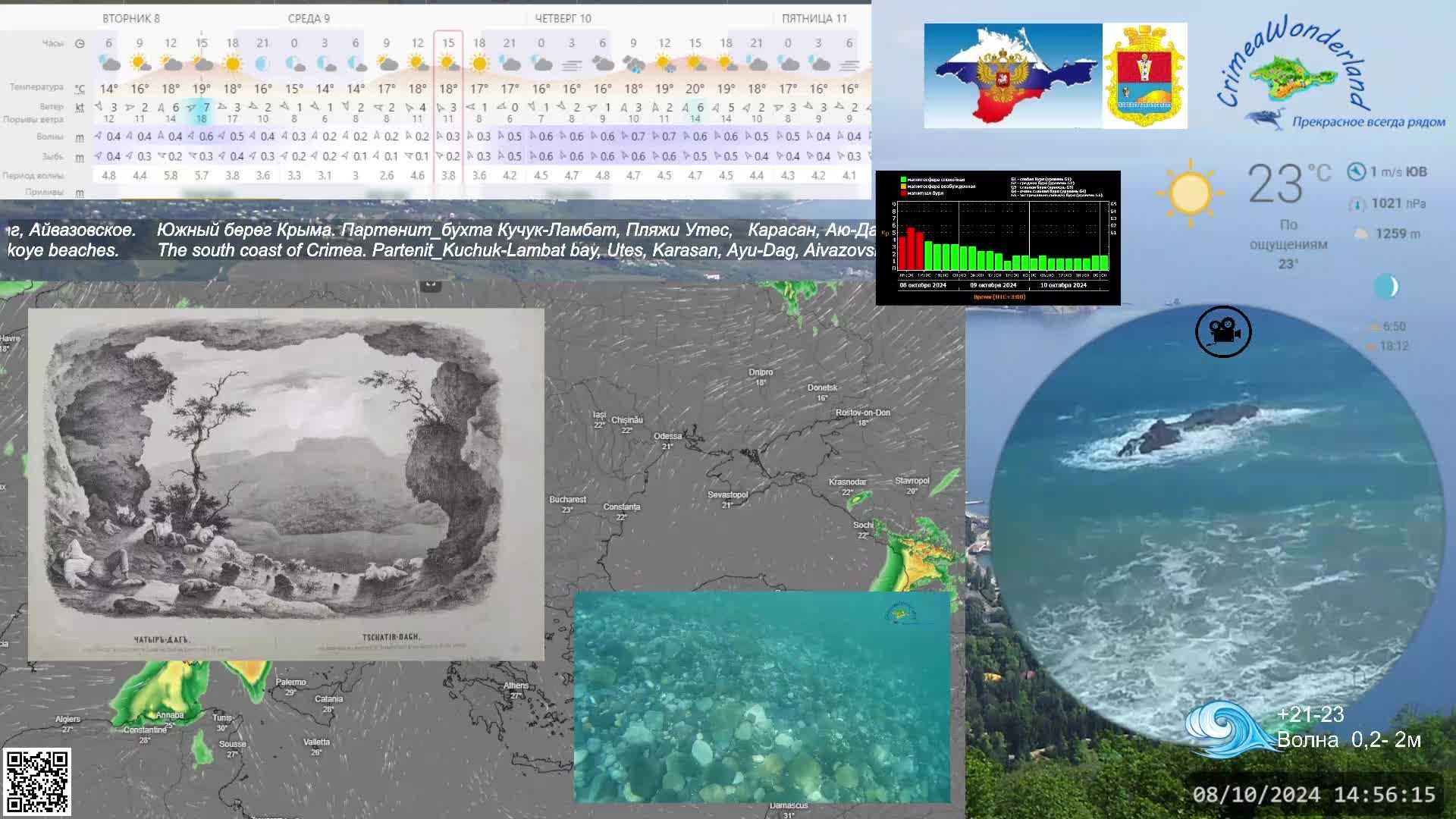Open the underwater seabed video thumbnail

pyautogui.click(x=762, y=698)
